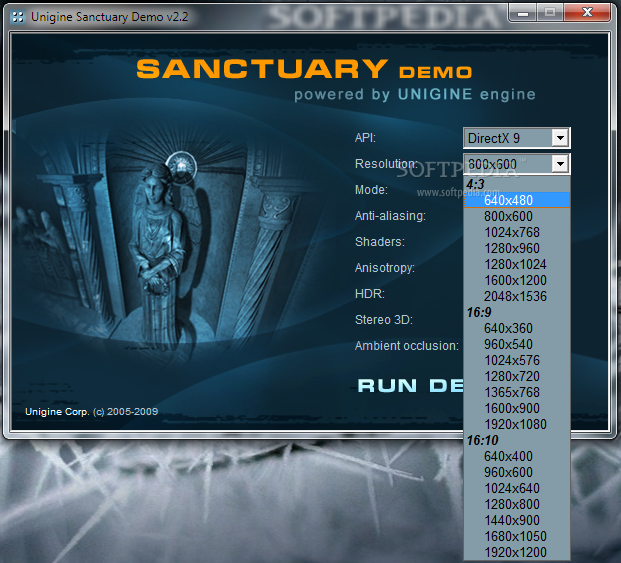Click the SANCTUARY DEMO title logo
The image size is (621, 563).
pos(304,69)
